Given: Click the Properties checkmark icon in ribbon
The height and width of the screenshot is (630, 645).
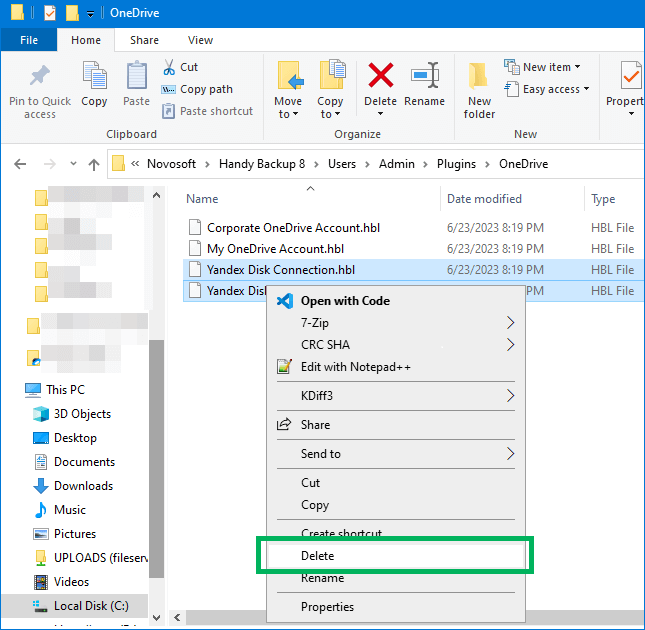Looking at the screenshot, I should (630, 75).
